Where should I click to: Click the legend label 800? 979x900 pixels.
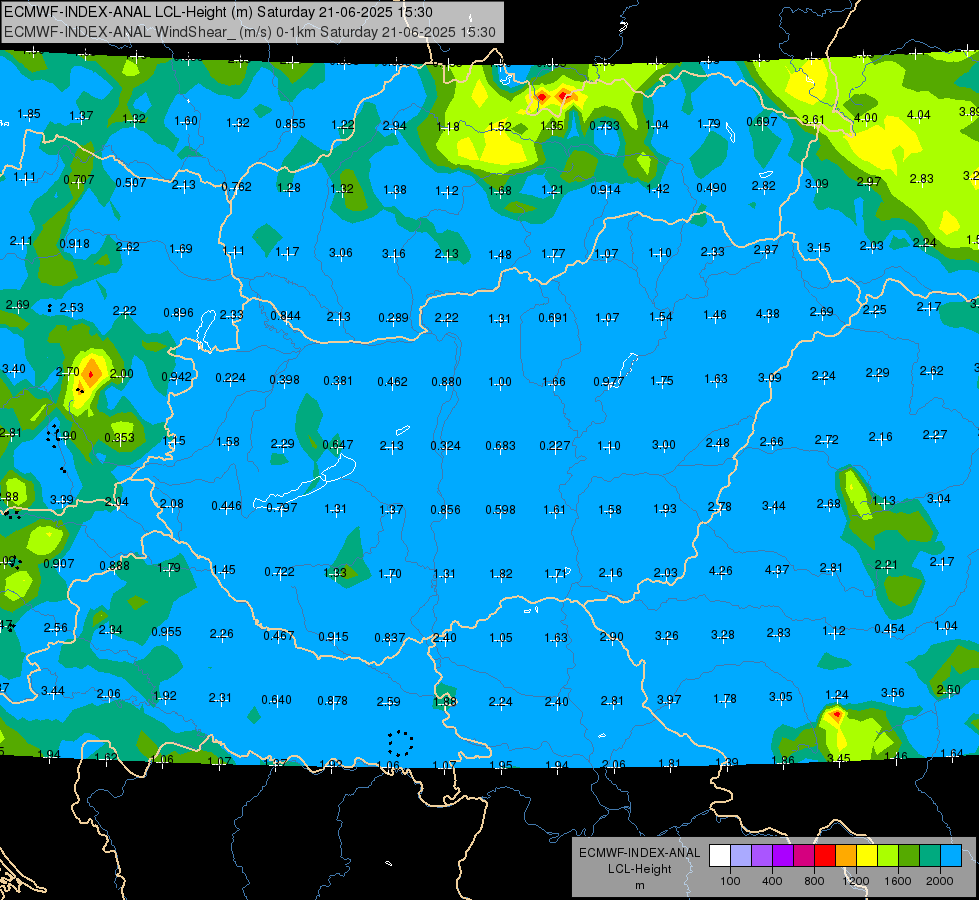click(814, 881)
